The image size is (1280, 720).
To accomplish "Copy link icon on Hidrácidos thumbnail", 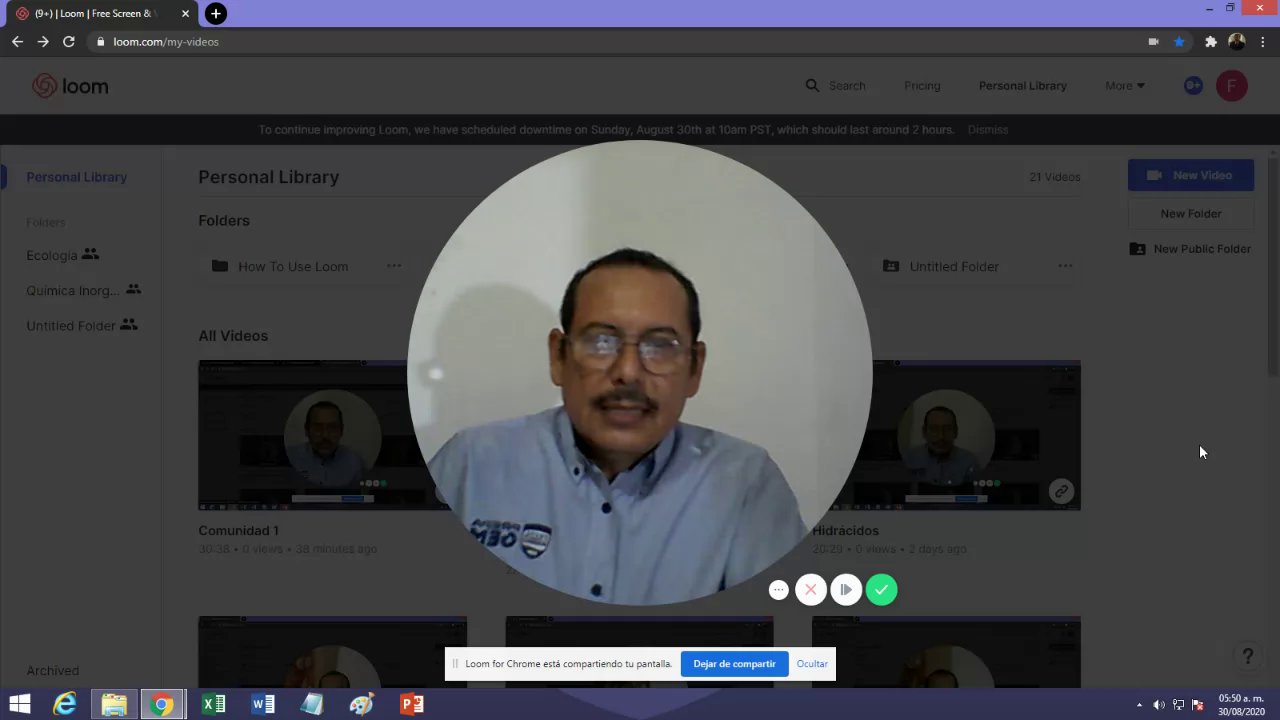I will pos(1061,491).
